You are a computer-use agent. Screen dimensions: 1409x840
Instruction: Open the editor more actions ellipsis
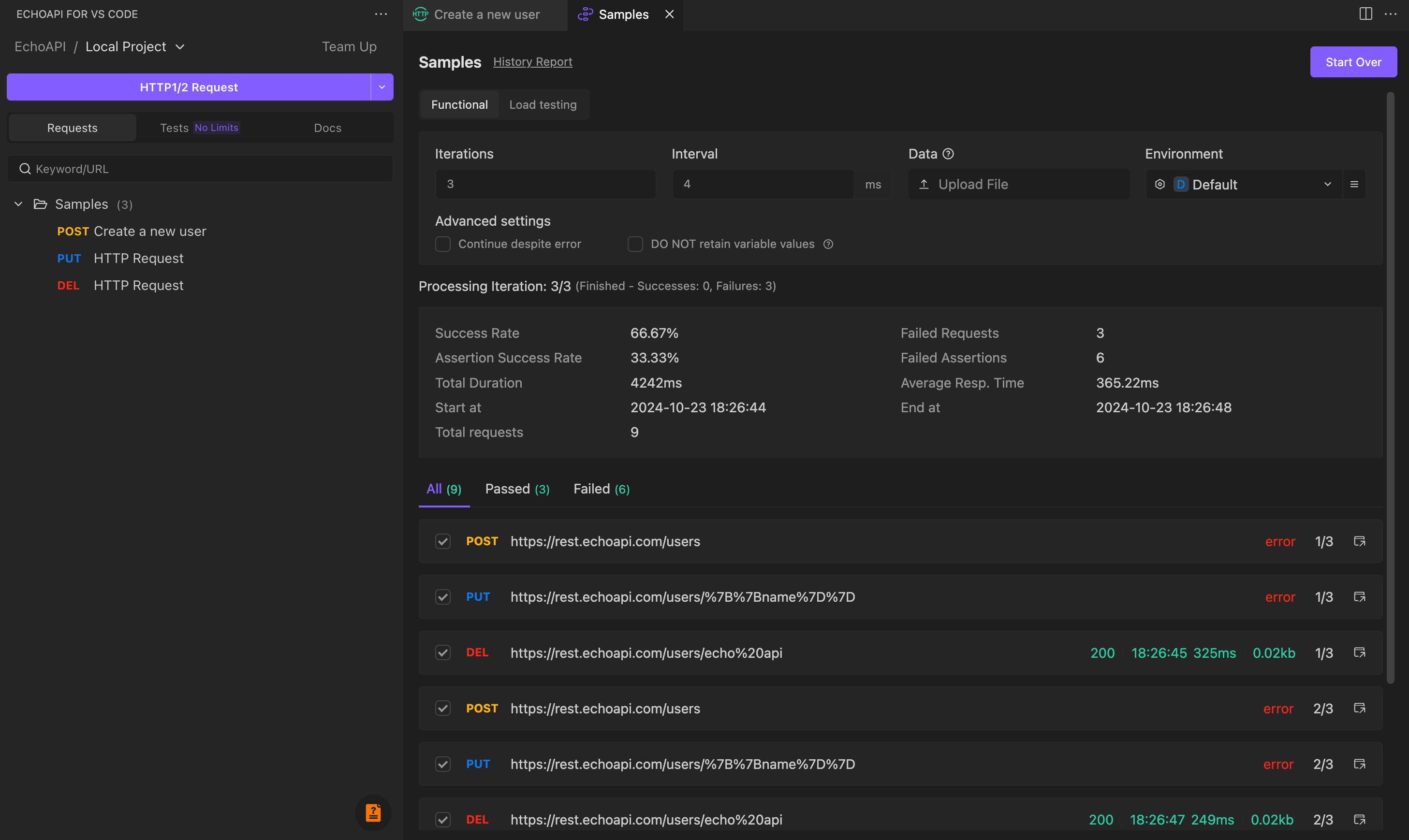pos(1390,14)
